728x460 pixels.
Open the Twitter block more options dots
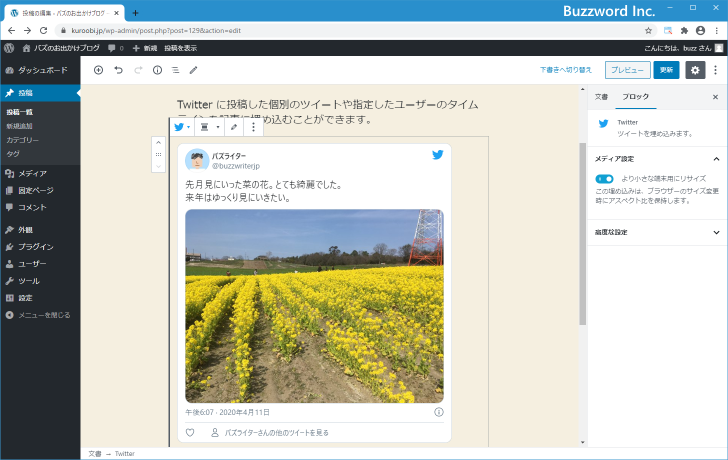tap(253, 127)
